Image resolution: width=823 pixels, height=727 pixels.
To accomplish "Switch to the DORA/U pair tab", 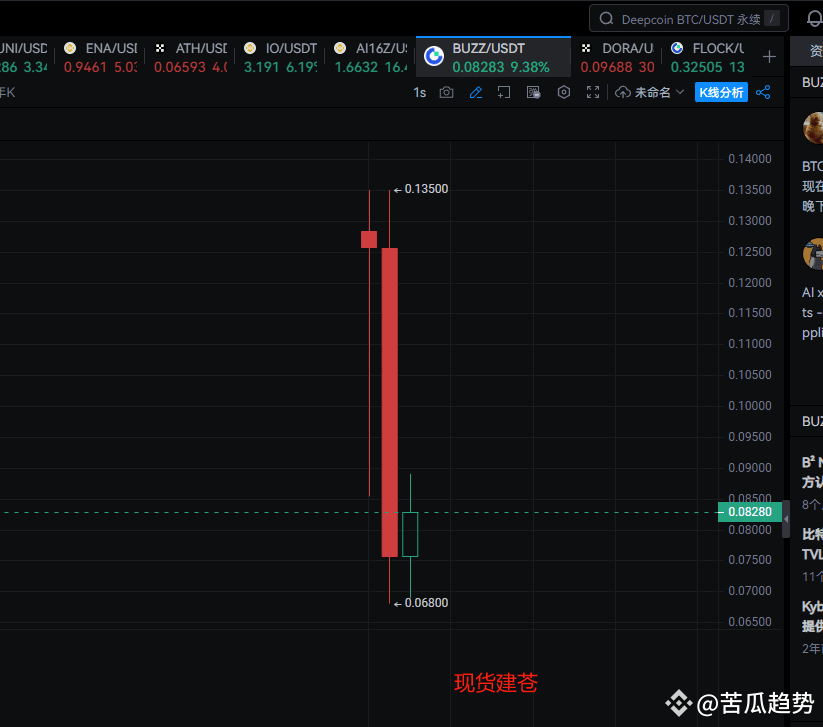I will [618, 57].
